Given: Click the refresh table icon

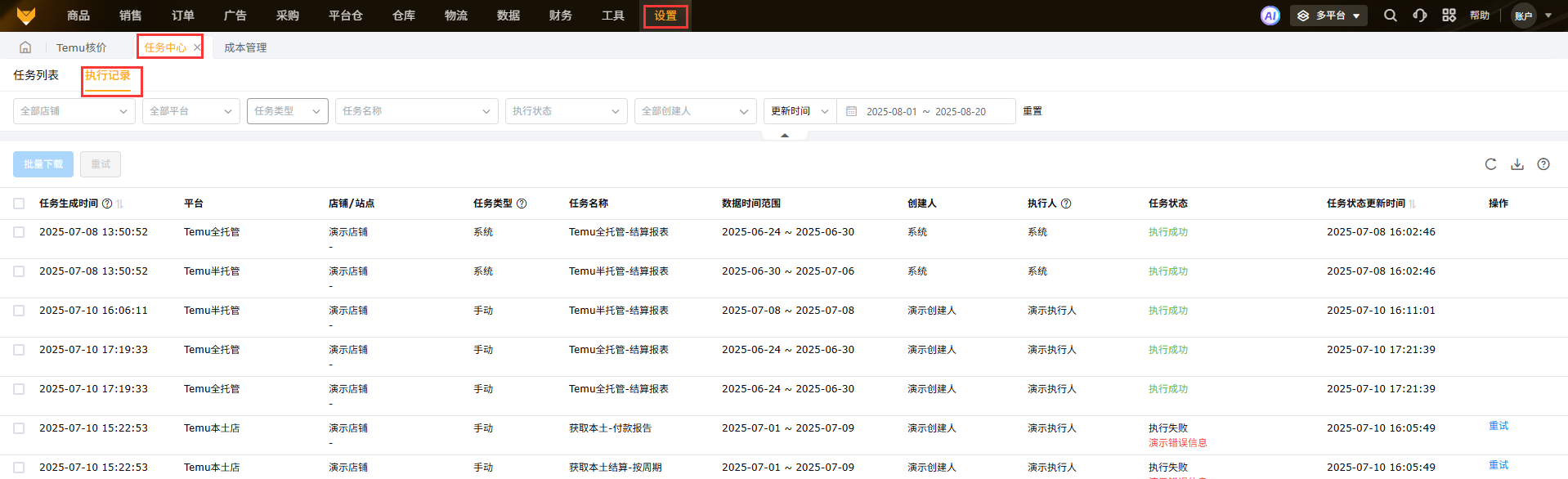Looking at the screenshot, I should pos(1490,164).
